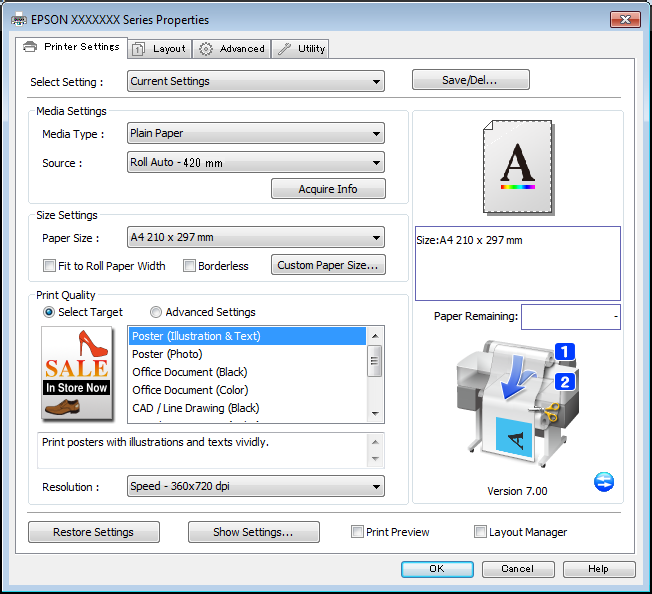Screen dimensions: 652x594
Task: Expand the Paper Size dropdown
Action: [256, 237]
